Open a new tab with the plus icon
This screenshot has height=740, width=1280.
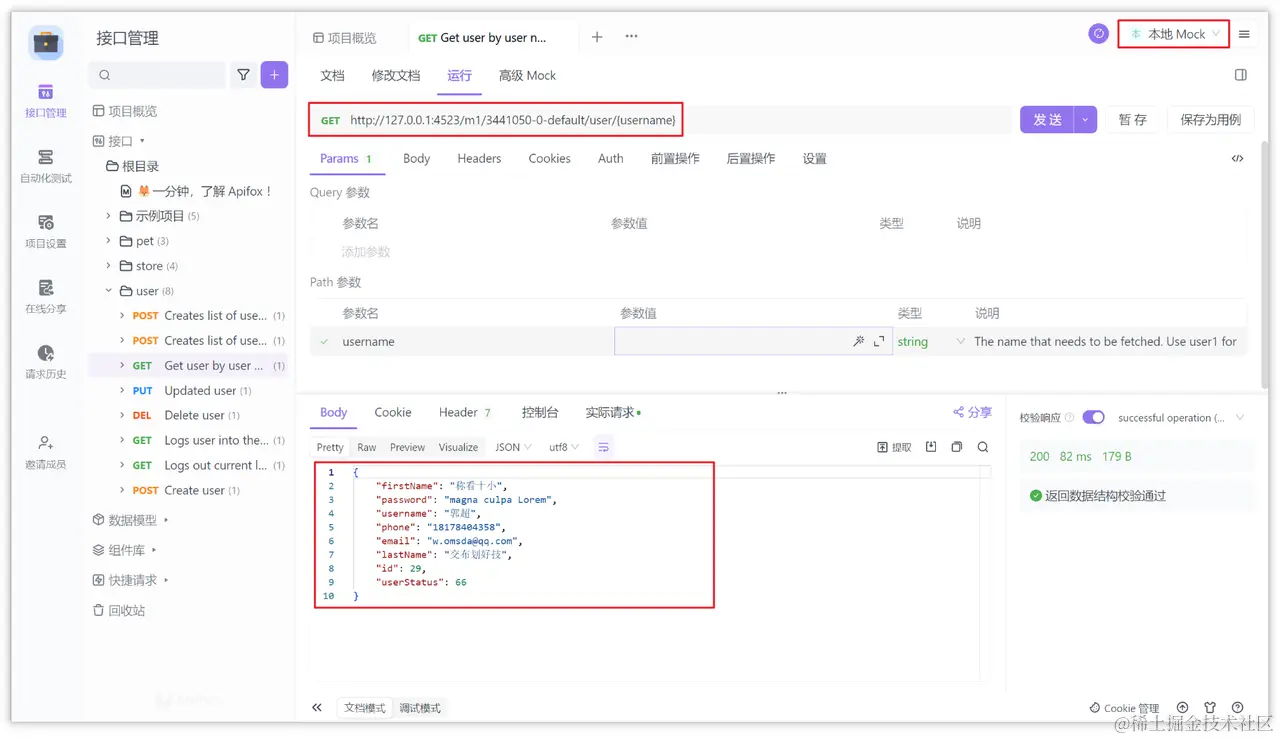point(597,37)
